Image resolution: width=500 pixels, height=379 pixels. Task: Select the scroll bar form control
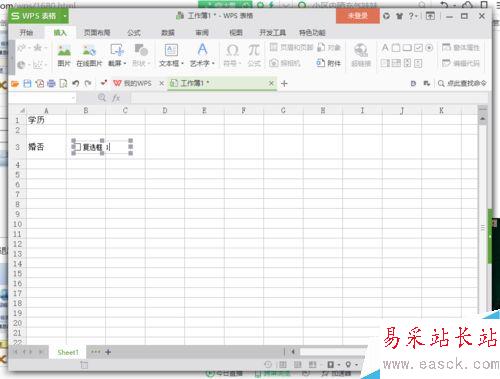[x=407, y=63]
